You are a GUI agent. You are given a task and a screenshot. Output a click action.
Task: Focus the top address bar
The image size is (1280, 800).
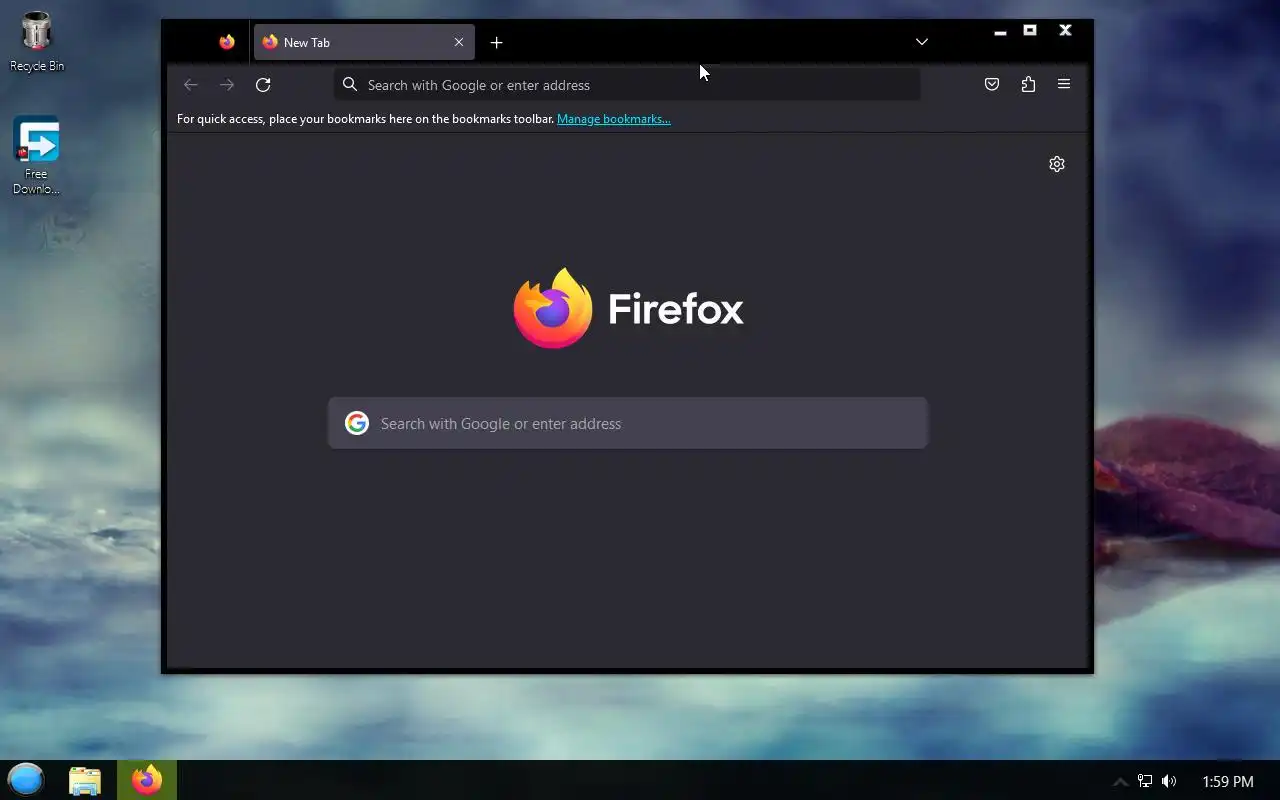[x=627, y=85]
